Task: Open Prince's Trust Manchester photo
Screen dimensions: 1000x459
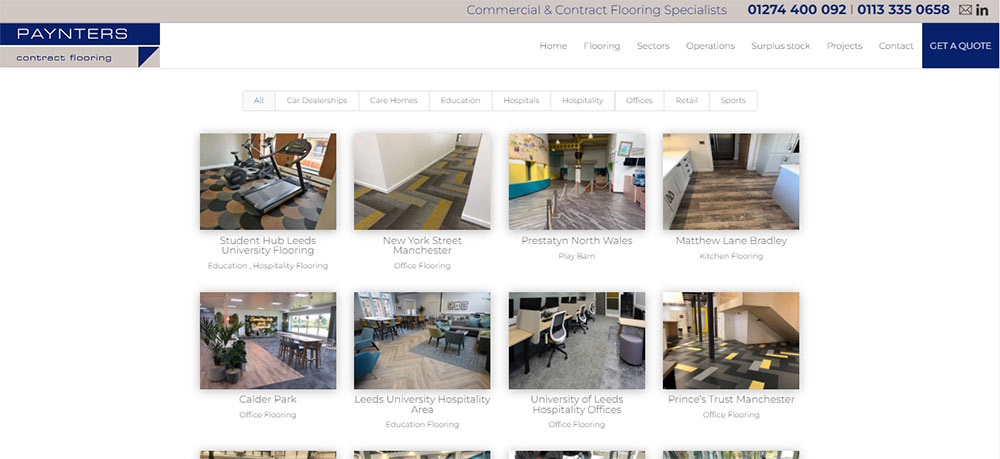Action: click(x=731, y=340)
